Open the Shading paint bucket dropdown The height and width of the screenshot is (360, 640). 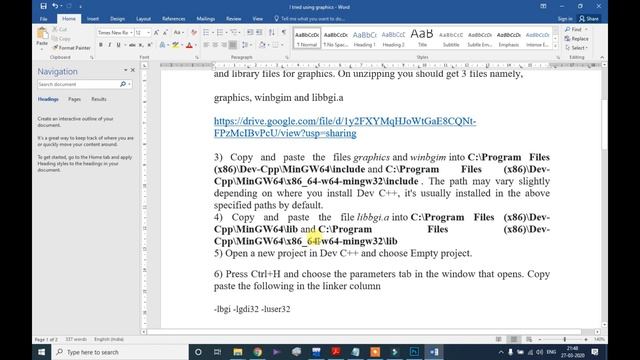[269, 45]
